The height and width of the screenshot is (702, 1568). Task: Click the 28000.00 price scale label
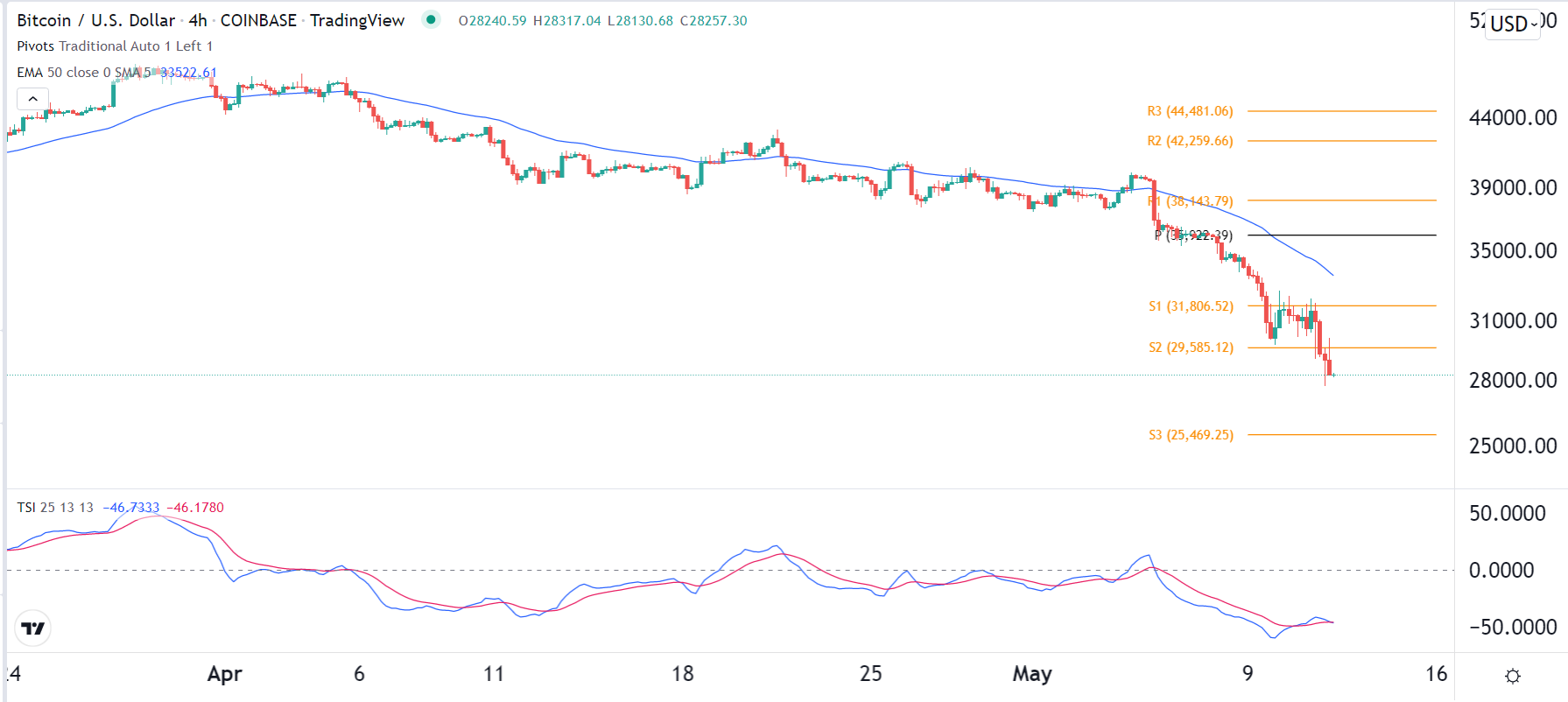point(1512,381)
